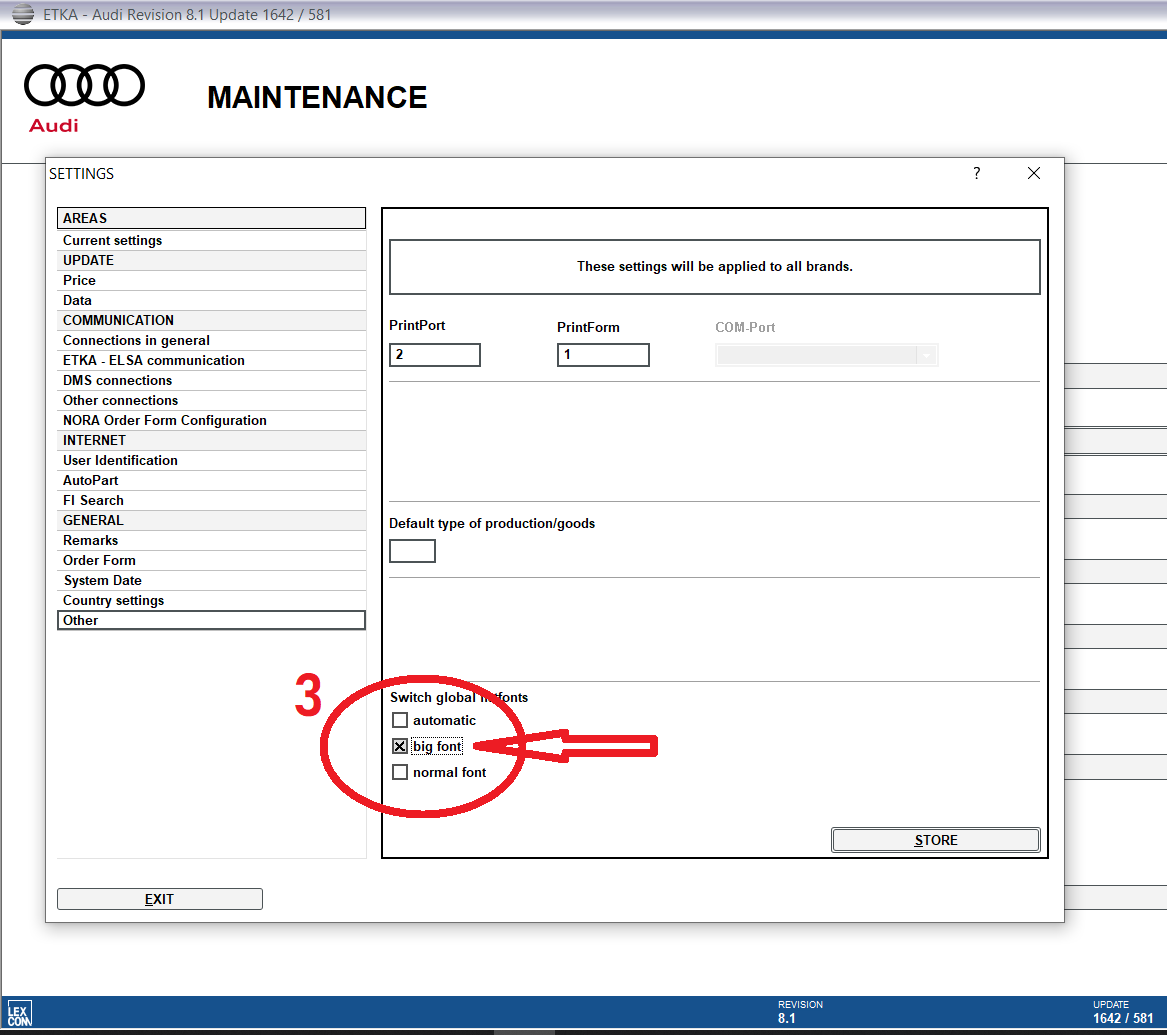Open DMS connections settings
Image resolution: width=1167 pixels, height=1035 pixels.
click(211, 380)
